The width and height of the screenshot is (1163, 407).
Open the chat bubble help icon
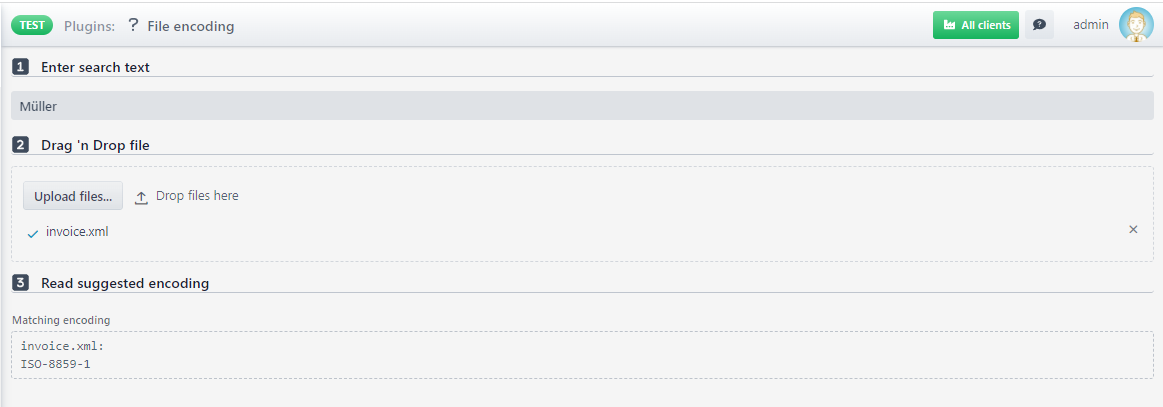tap(1039, 24)
